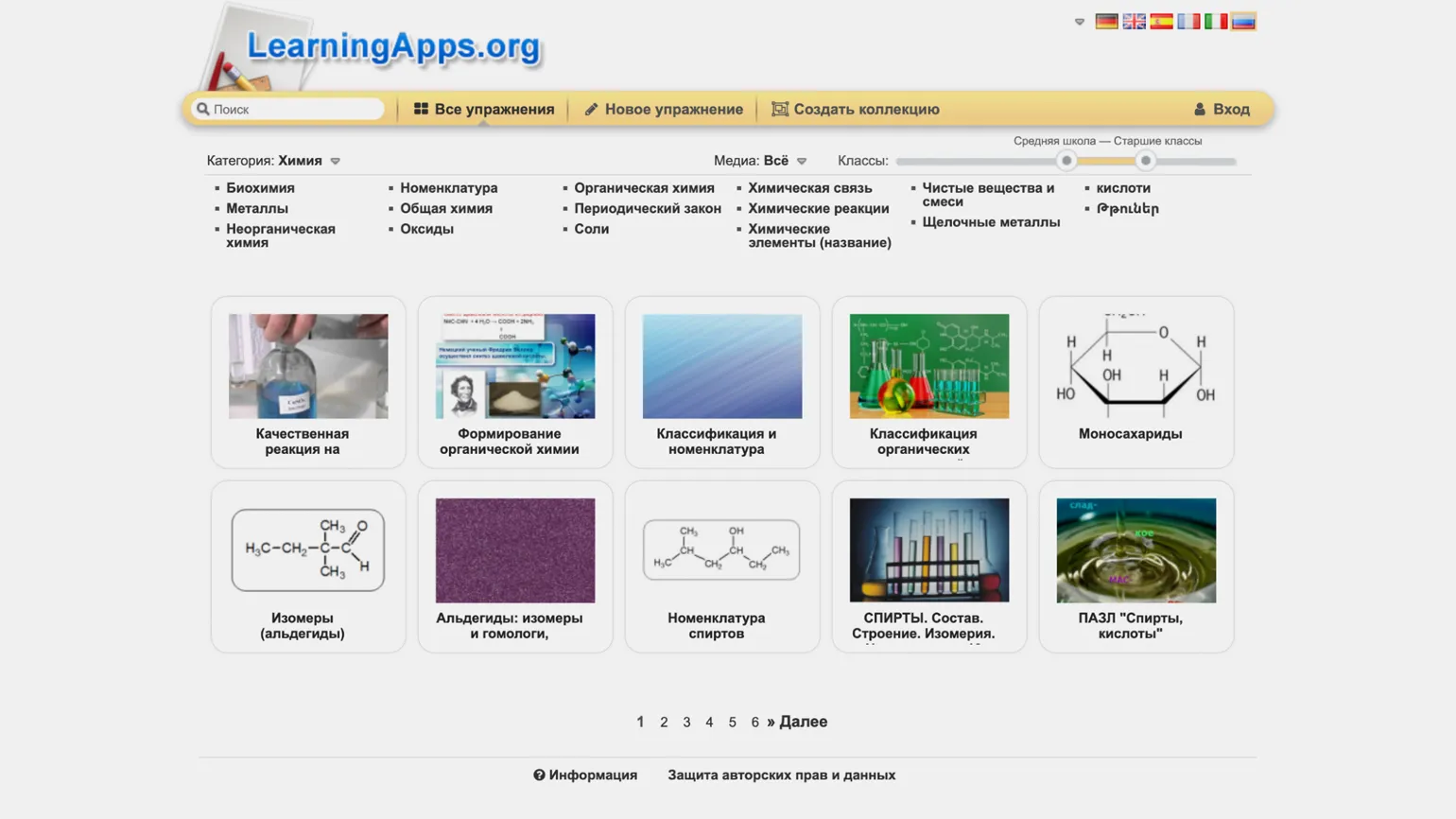Image resolution: width=1456 pixels, height=819 pixels.
Task: Click the Italian flag language icon
Action: (1216, 22)
